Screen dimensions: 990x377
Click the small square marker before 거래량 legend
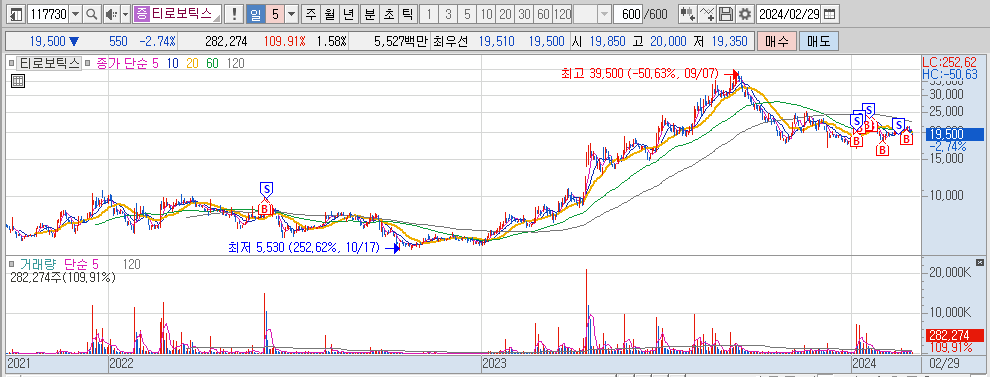(11, 264)
